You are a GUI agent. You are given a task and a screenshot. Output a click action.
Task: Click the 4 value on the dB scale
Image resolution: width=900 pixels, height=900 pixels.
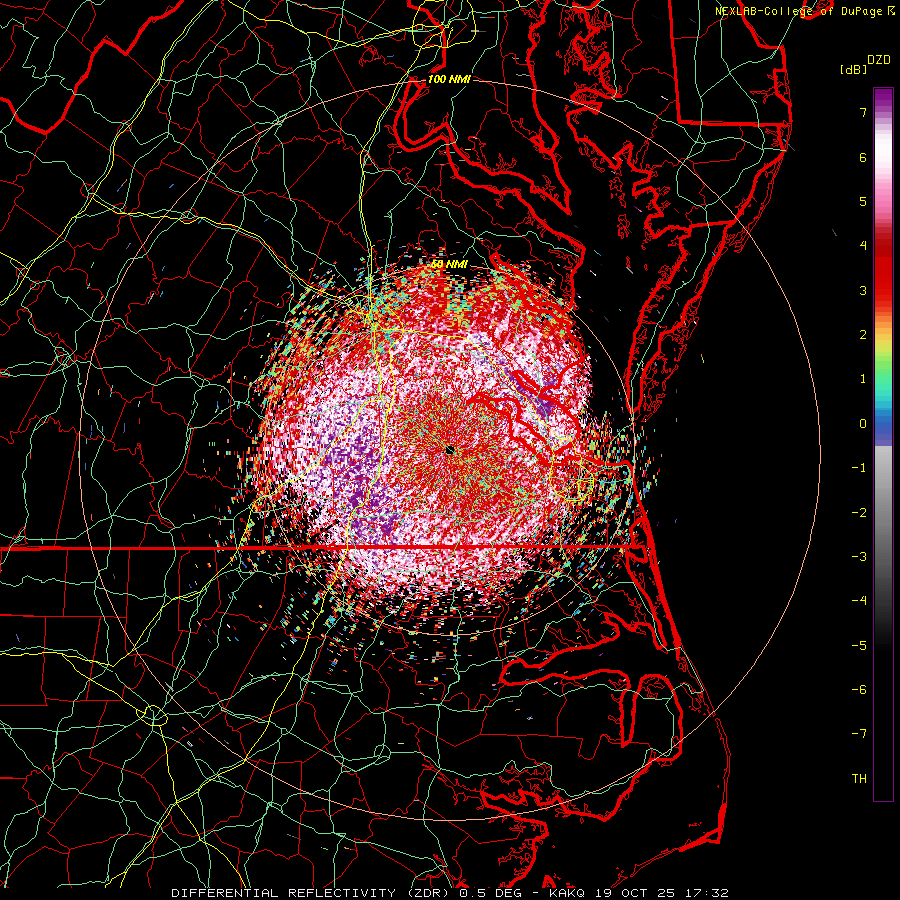pos(863,246)
